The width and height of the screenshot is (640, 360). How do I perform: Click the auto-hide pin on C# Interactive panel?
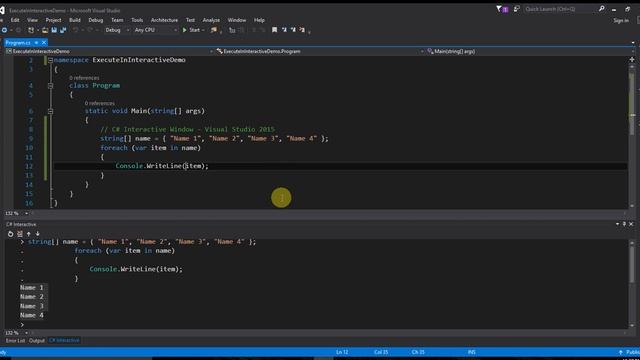tap(624, 224)
